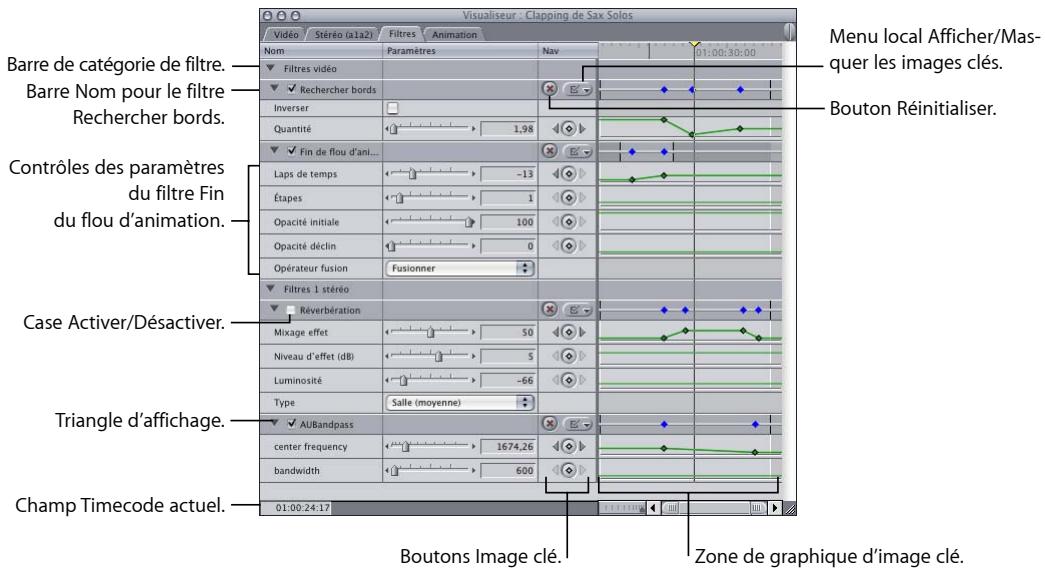Viewport: 1045px width, 576px height.
Task: Open Type popup showing Salle (moyenne)
Action: [x=460, y=402]
